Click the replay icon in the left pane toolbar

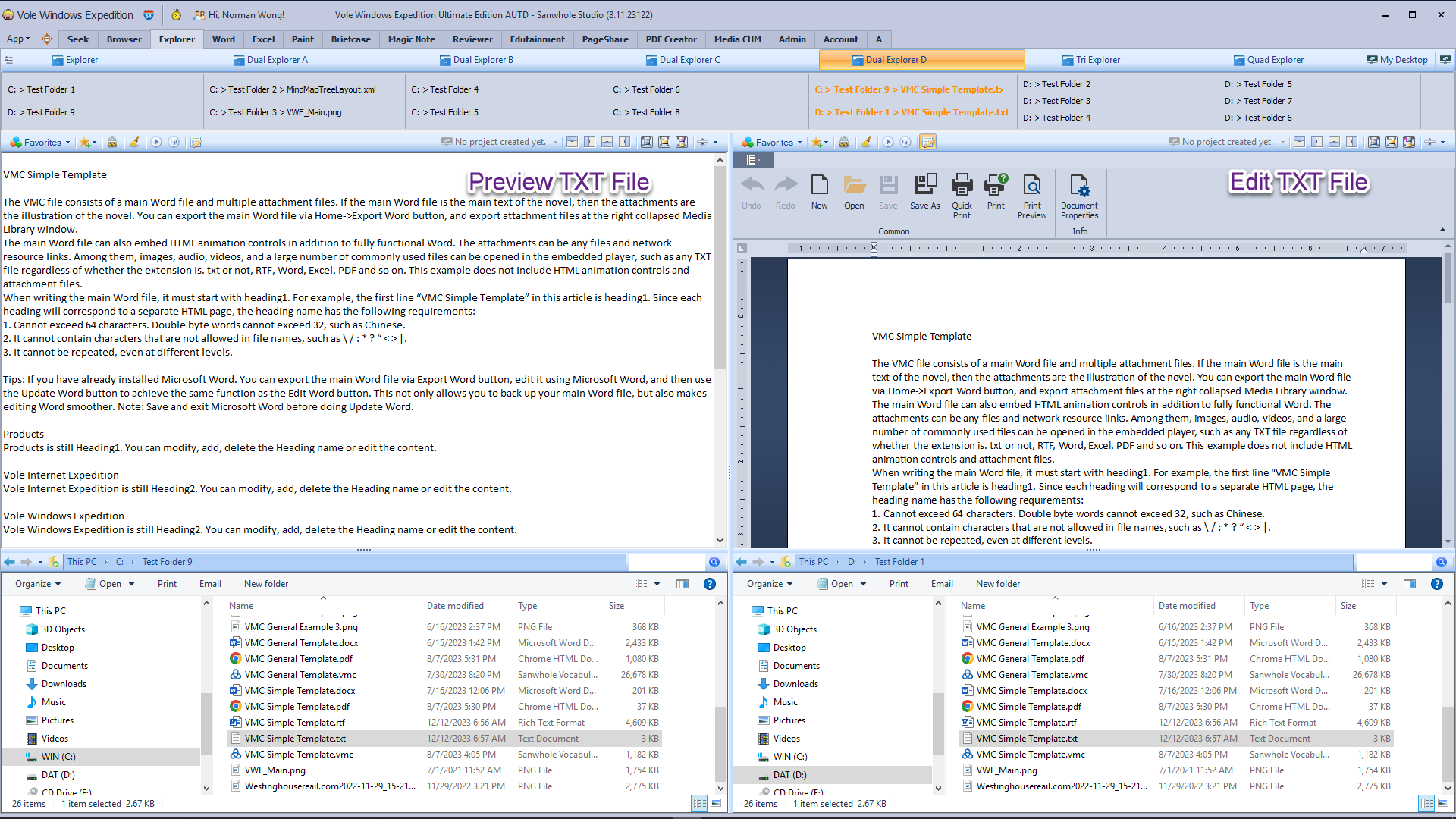click(174, 142)
